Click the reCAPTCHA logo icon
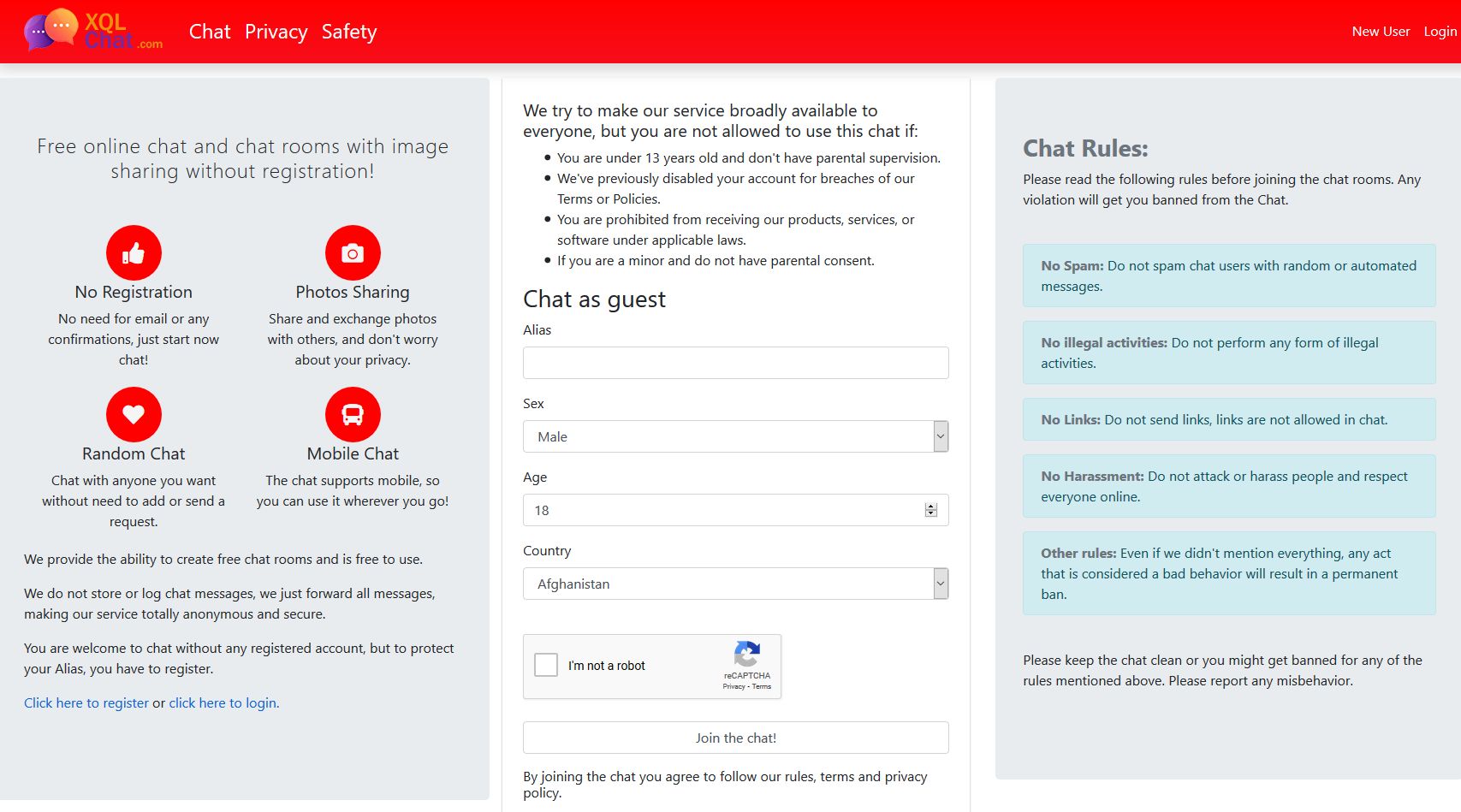Screen dimensions: 1461x812 (746, 655)
